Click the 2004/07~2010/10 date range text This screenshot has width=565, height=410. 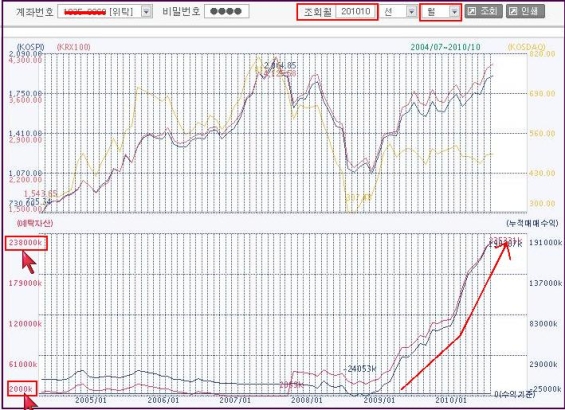(445, 47)
